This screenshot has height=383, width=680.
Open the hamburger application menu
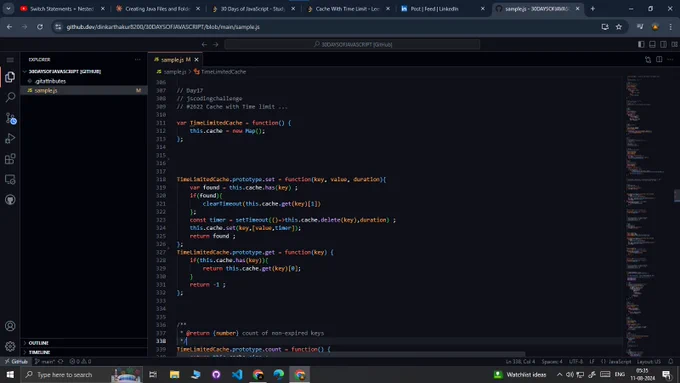pyautogui.click(x=10, y=60)
